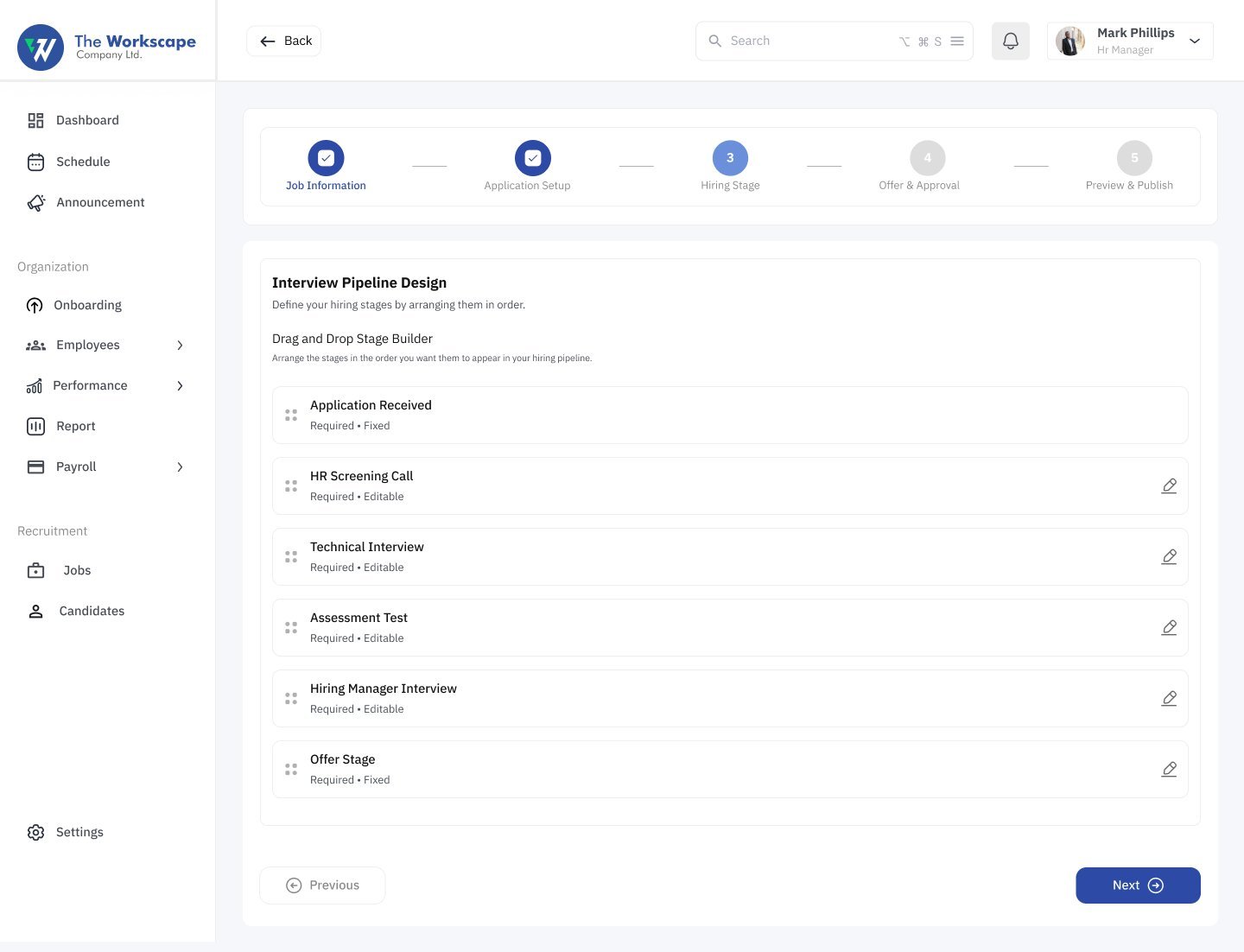Click the Drag and Drop Stage Builder text
This screenshot has height=952, width=1244.
(352, 339)
